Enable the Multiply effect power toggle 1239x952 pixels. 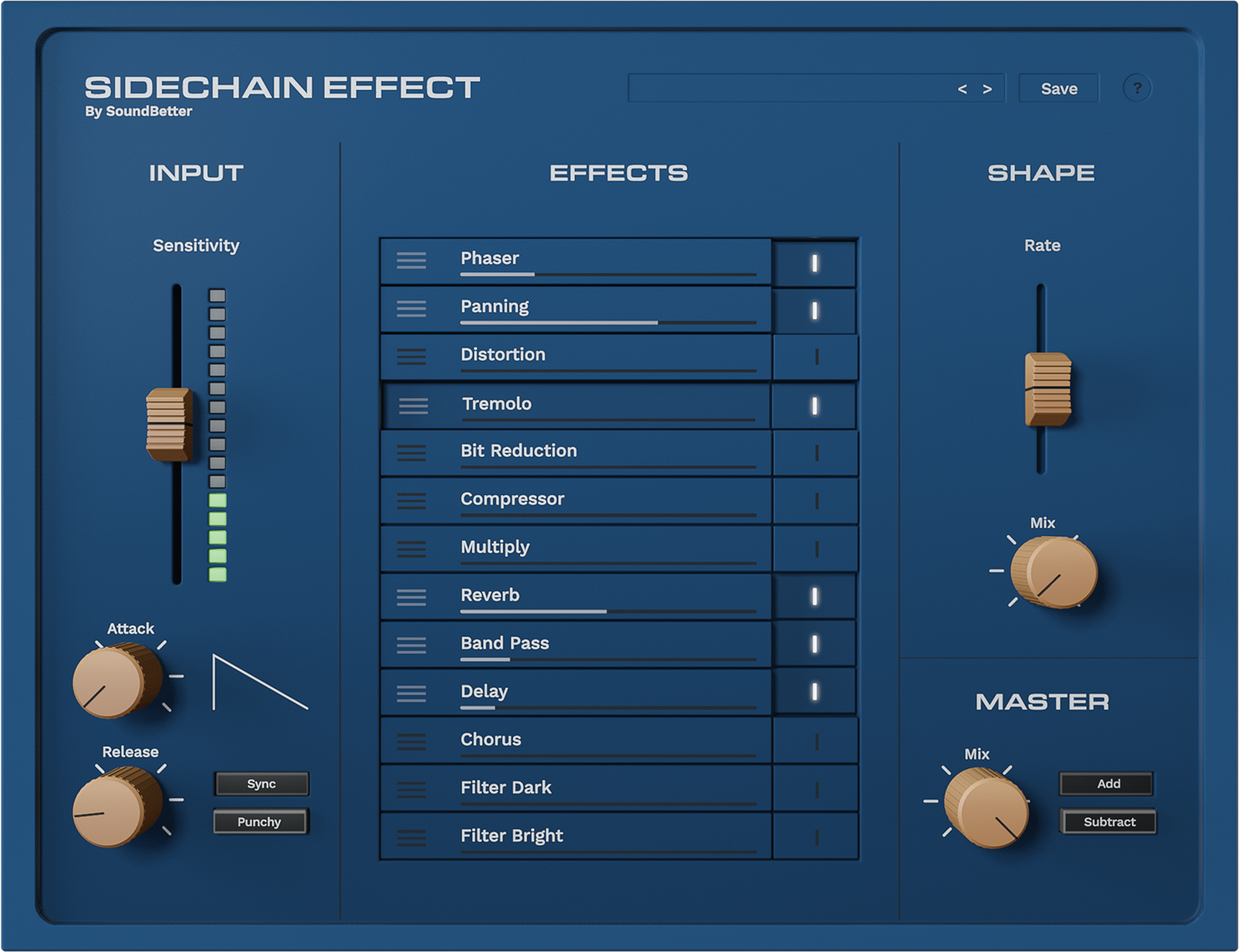pyautogui.click(x=816, y=550)
